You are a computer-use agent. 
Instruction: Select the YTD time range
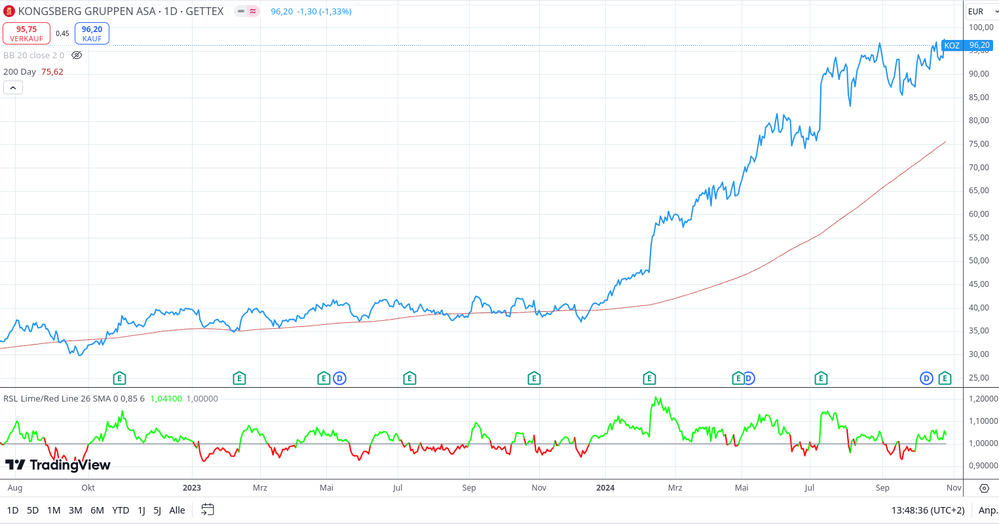120,510
